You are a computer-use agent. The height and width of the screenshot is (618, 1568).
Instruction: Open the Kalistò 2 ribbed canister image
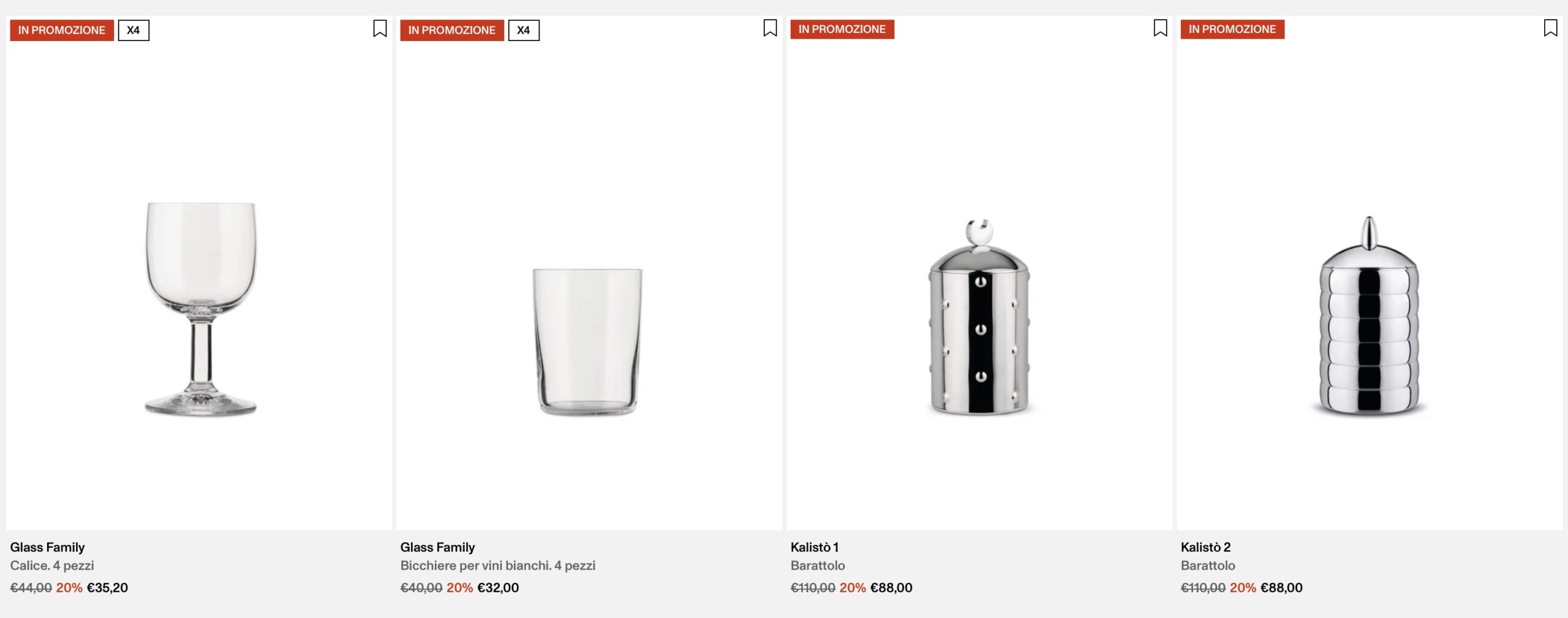point(1369,315)
